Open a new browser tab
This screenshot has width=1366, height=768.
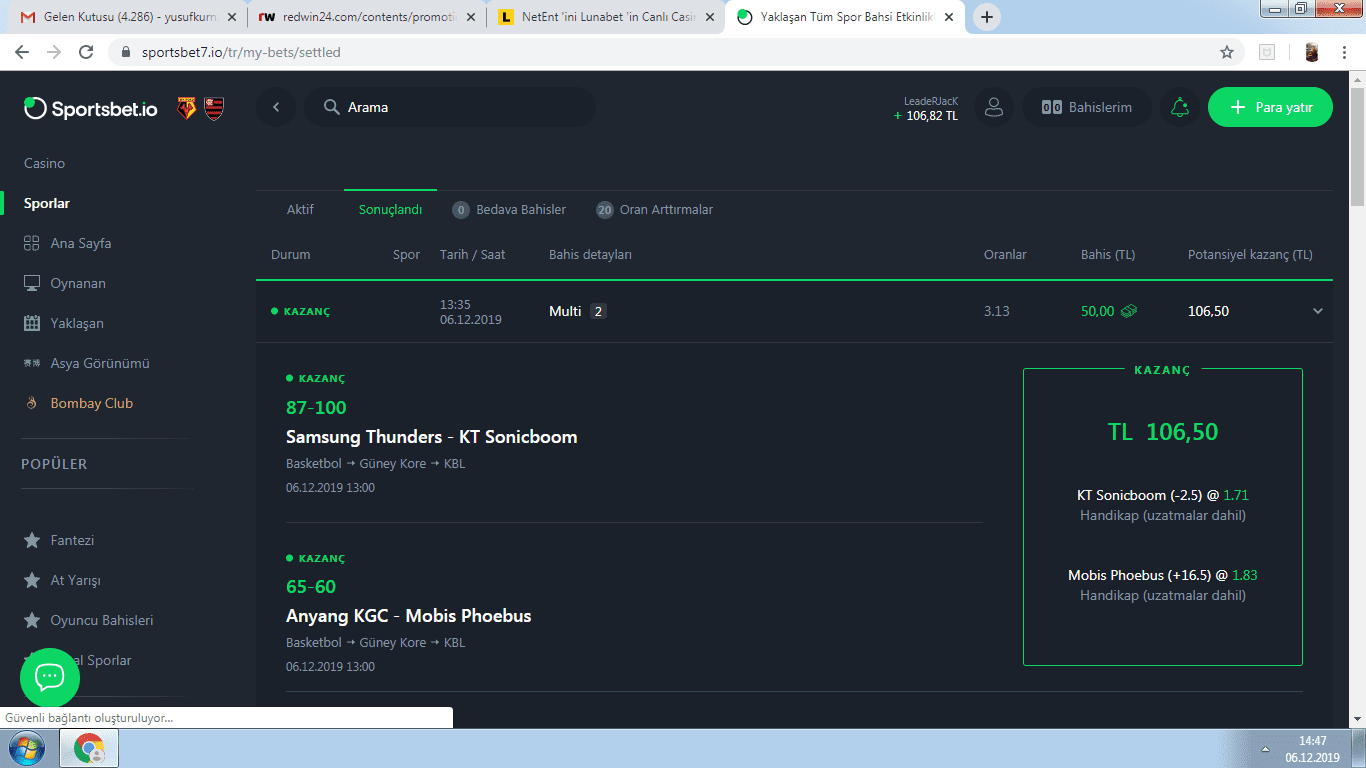coord(987,17)
